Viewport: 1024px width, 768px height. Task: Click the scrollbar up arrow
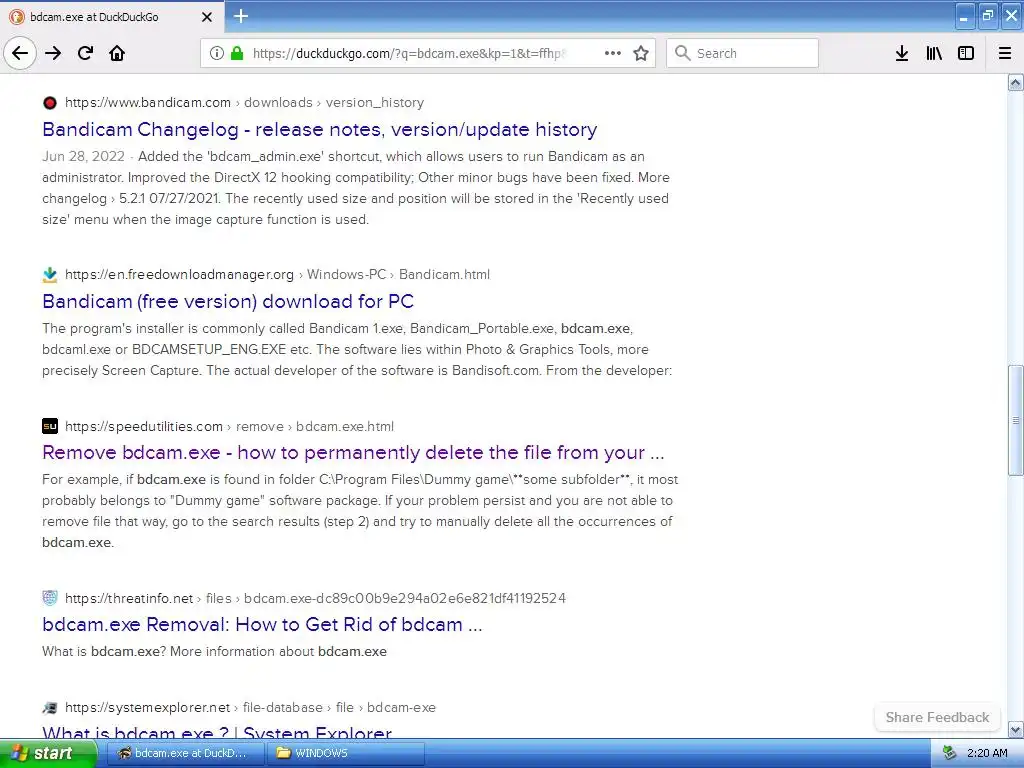(1016, 82)
